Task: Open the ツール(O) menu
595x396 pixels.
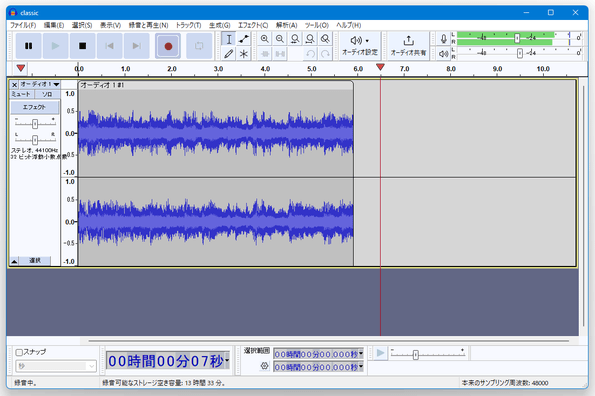Action: click(316, 25)
